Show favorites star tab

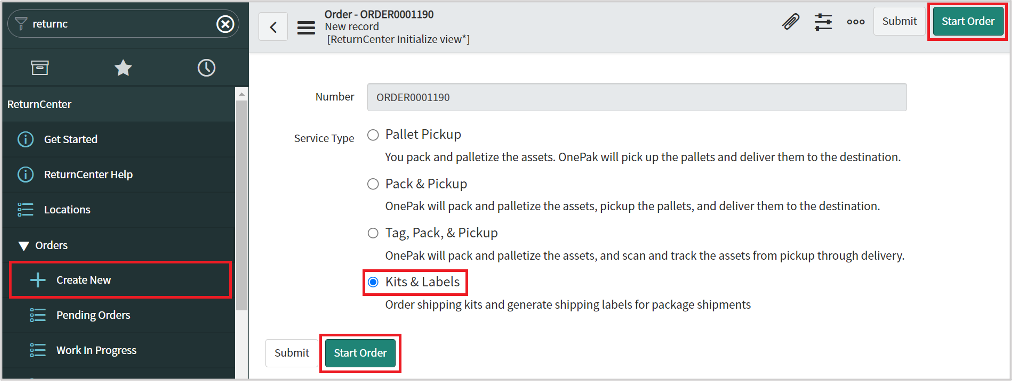coord(123,68)
